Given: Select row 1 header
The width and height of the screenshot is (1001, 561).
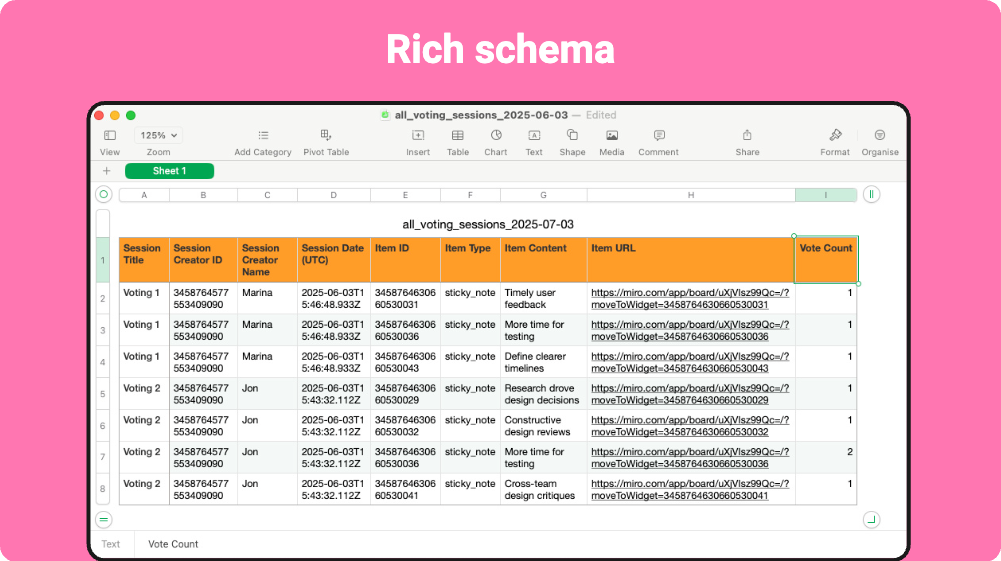Looking at the screenshot, I should (x=102, y=260).
